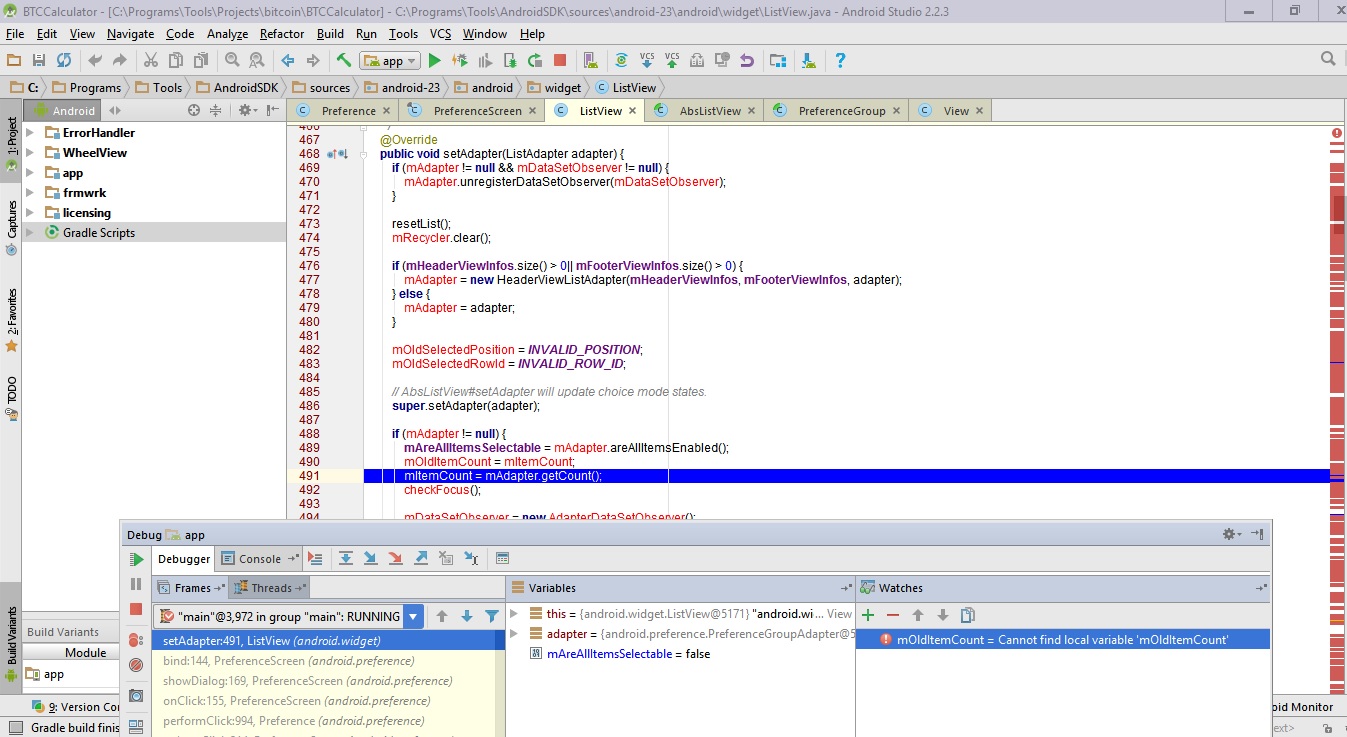The height and width of the screenshot is (737, 1347).
Task: Open the Refactor menu
Action: point(281,33)
